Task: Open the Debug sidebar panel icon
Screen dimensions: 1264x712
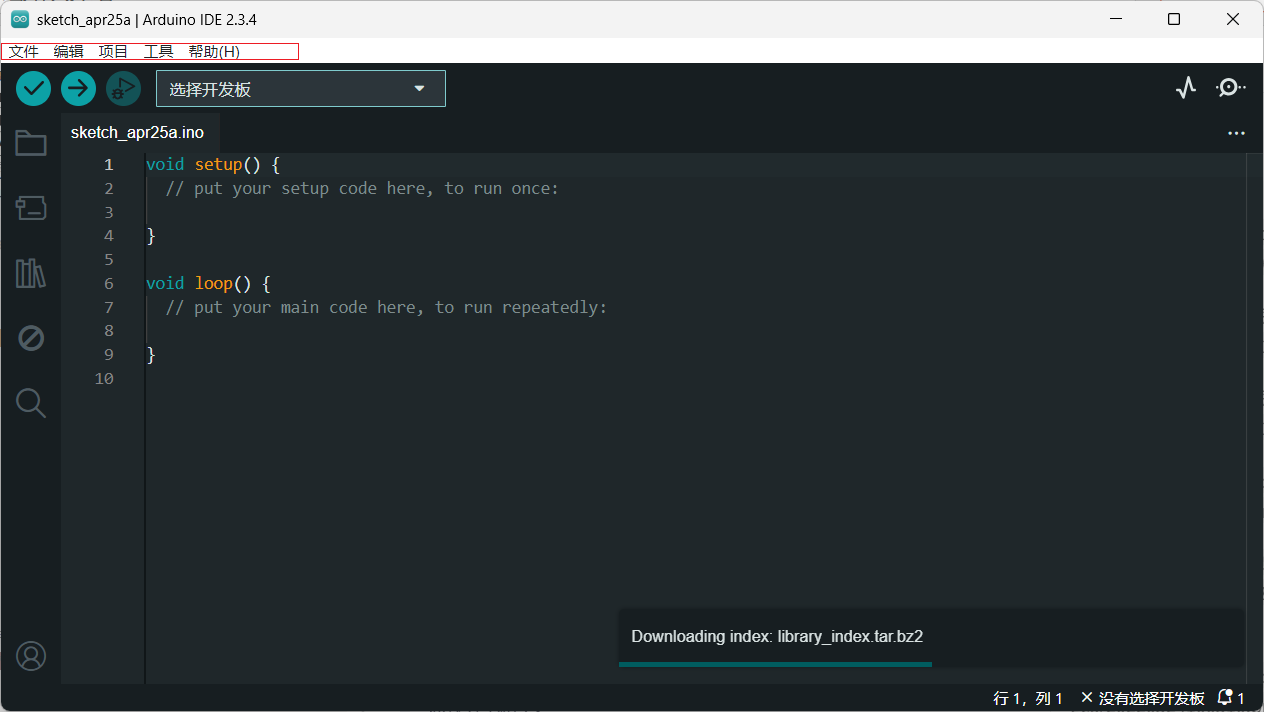Action: 31,338
